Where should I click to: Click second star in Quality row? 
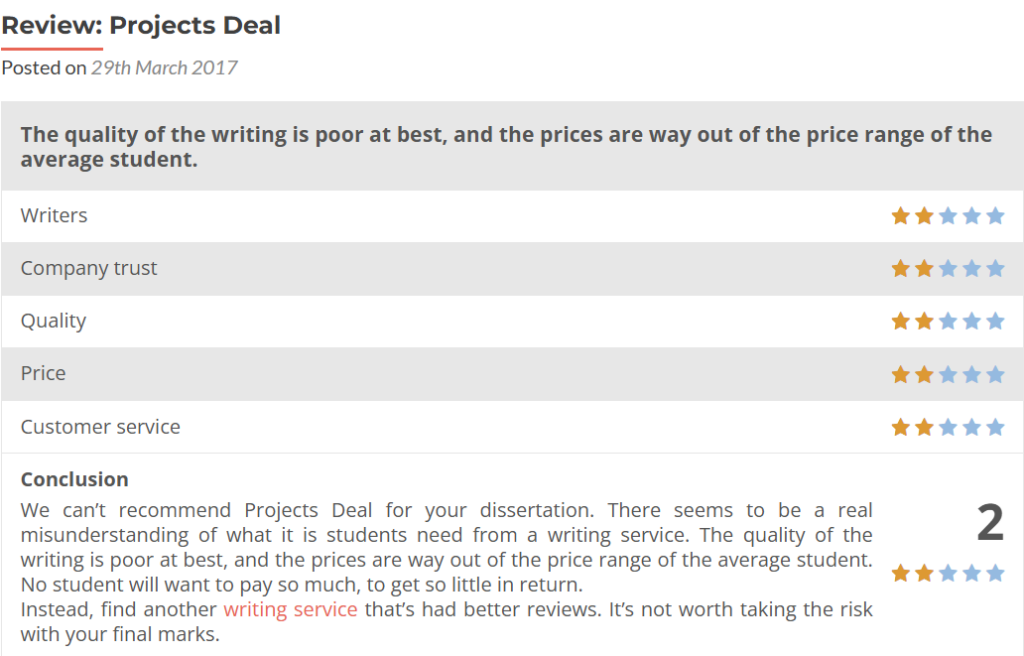pos(924,321)
